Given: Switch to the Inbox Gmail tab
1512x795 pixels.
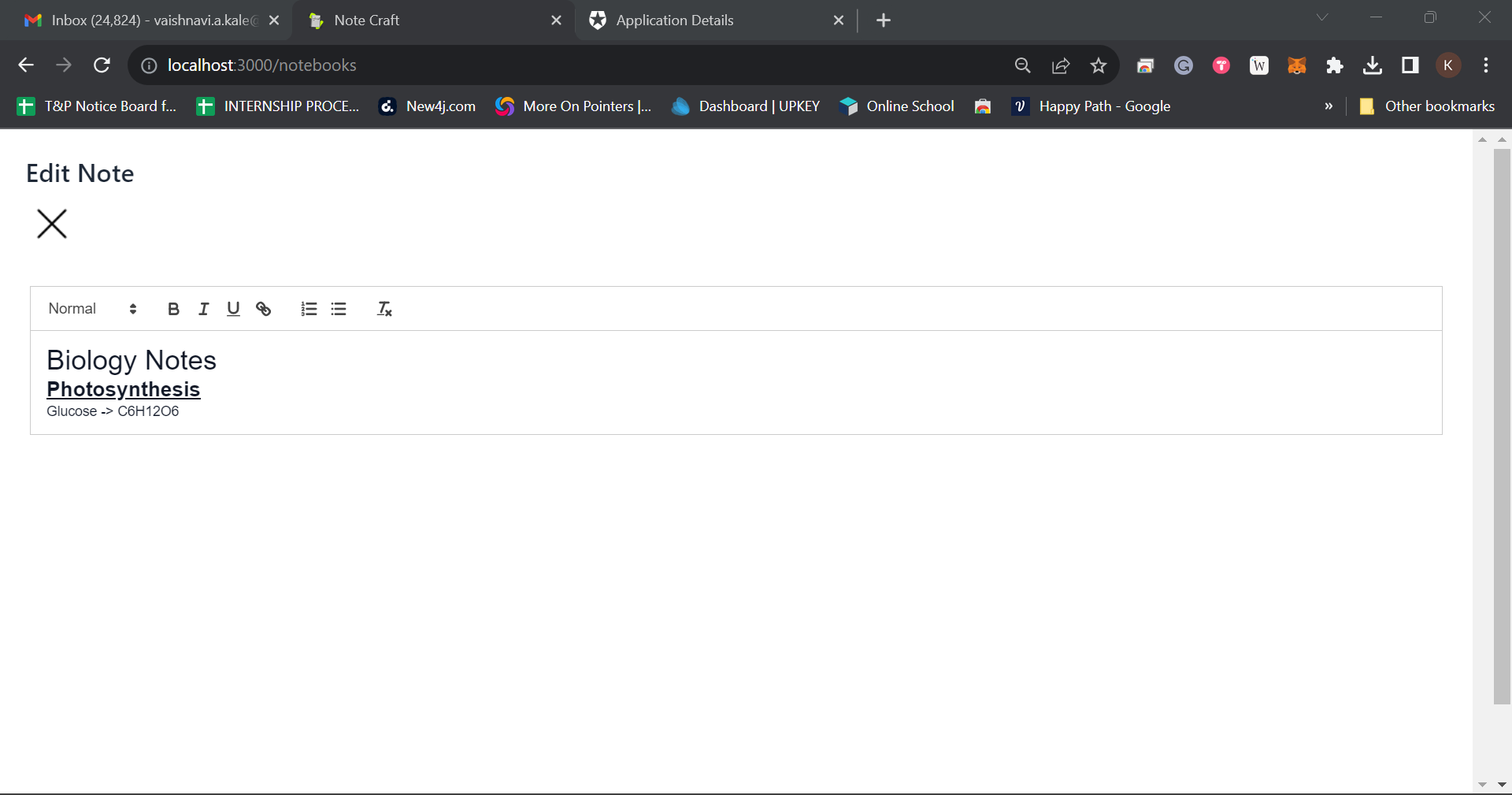Looking at the screenshot, I should click(142, 20).
